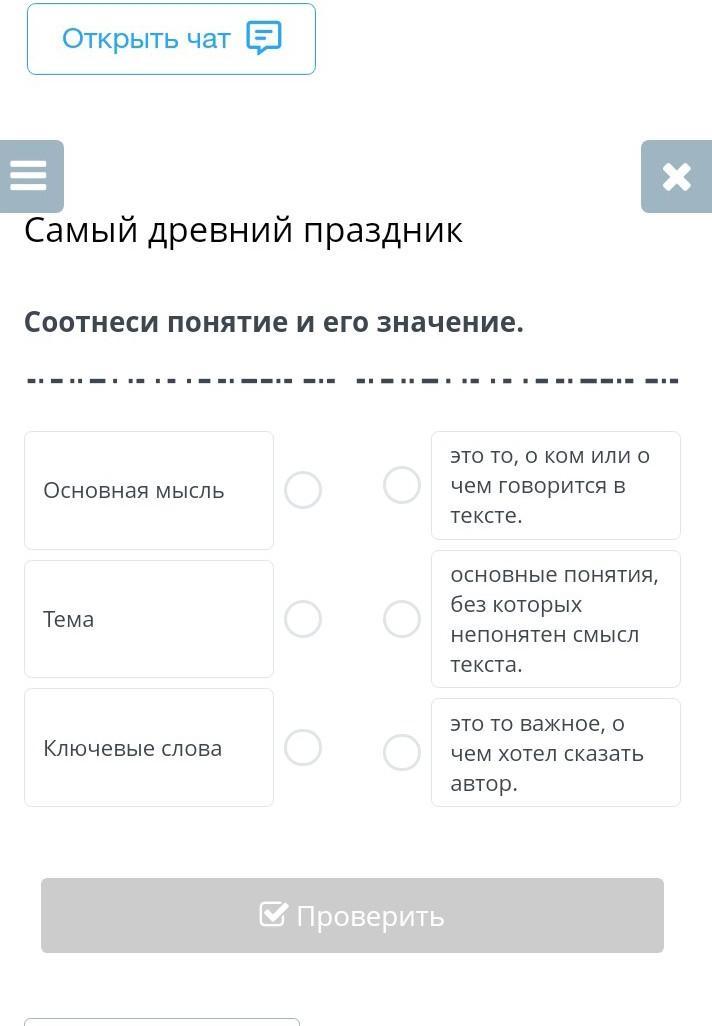The image size is (712, 1026).
Task: Click the Проверить check button
Action: click(x=352, y=915)
